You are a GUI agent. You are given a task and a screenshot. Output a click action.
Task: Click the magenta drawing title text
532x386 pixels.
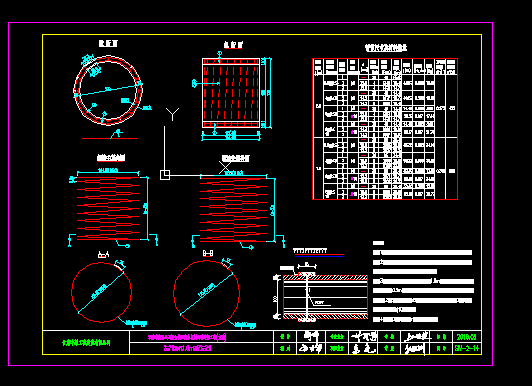(187, 337)
